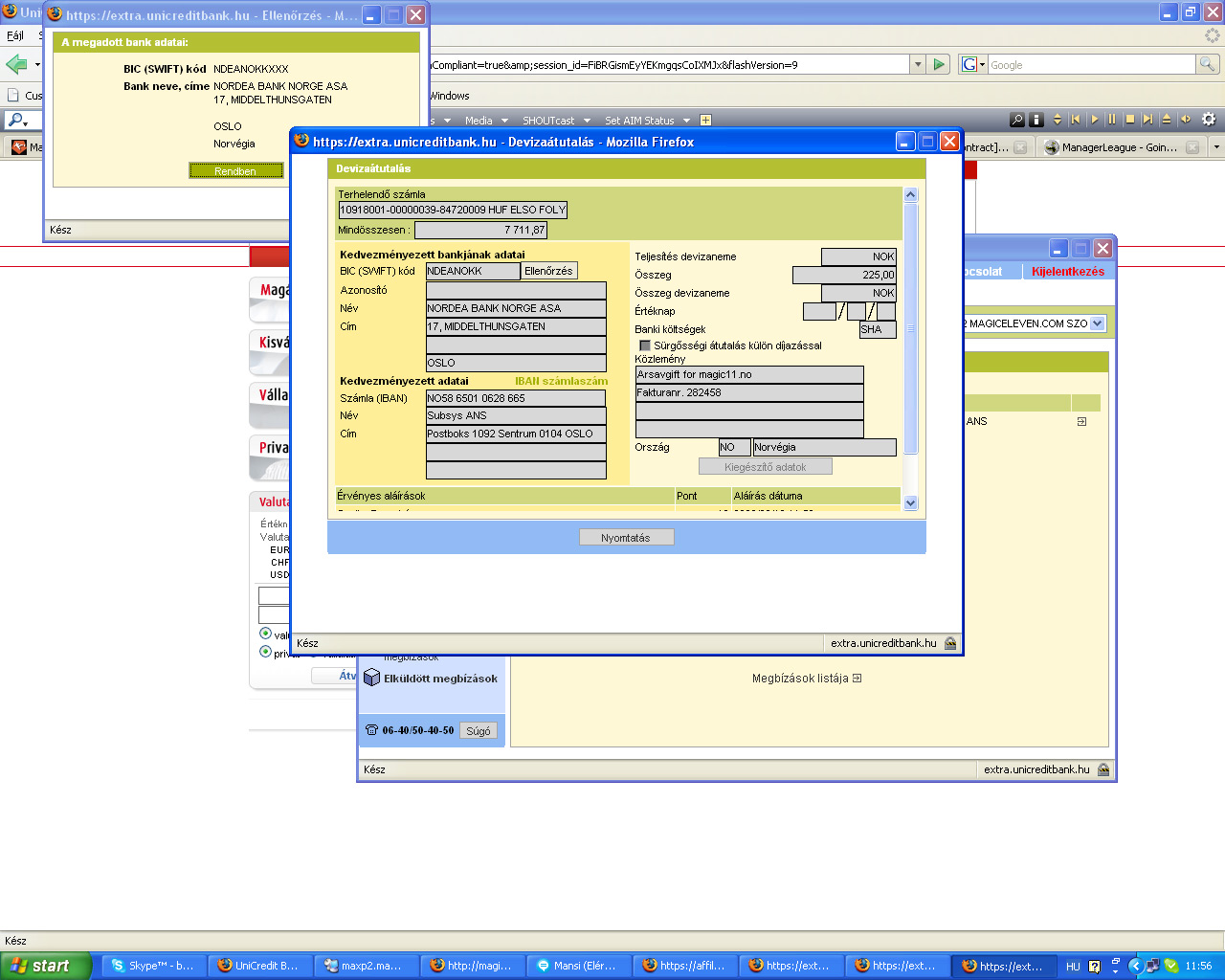Click the Nyomtatás button

coord(626,538)
